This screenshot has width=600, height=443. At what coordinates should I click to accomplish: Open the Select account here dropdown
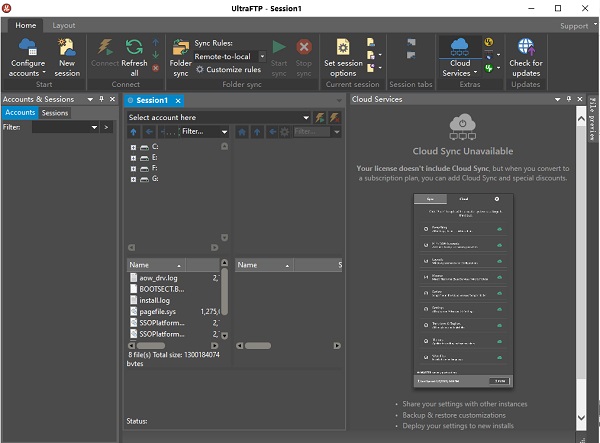tap(306, 117)
